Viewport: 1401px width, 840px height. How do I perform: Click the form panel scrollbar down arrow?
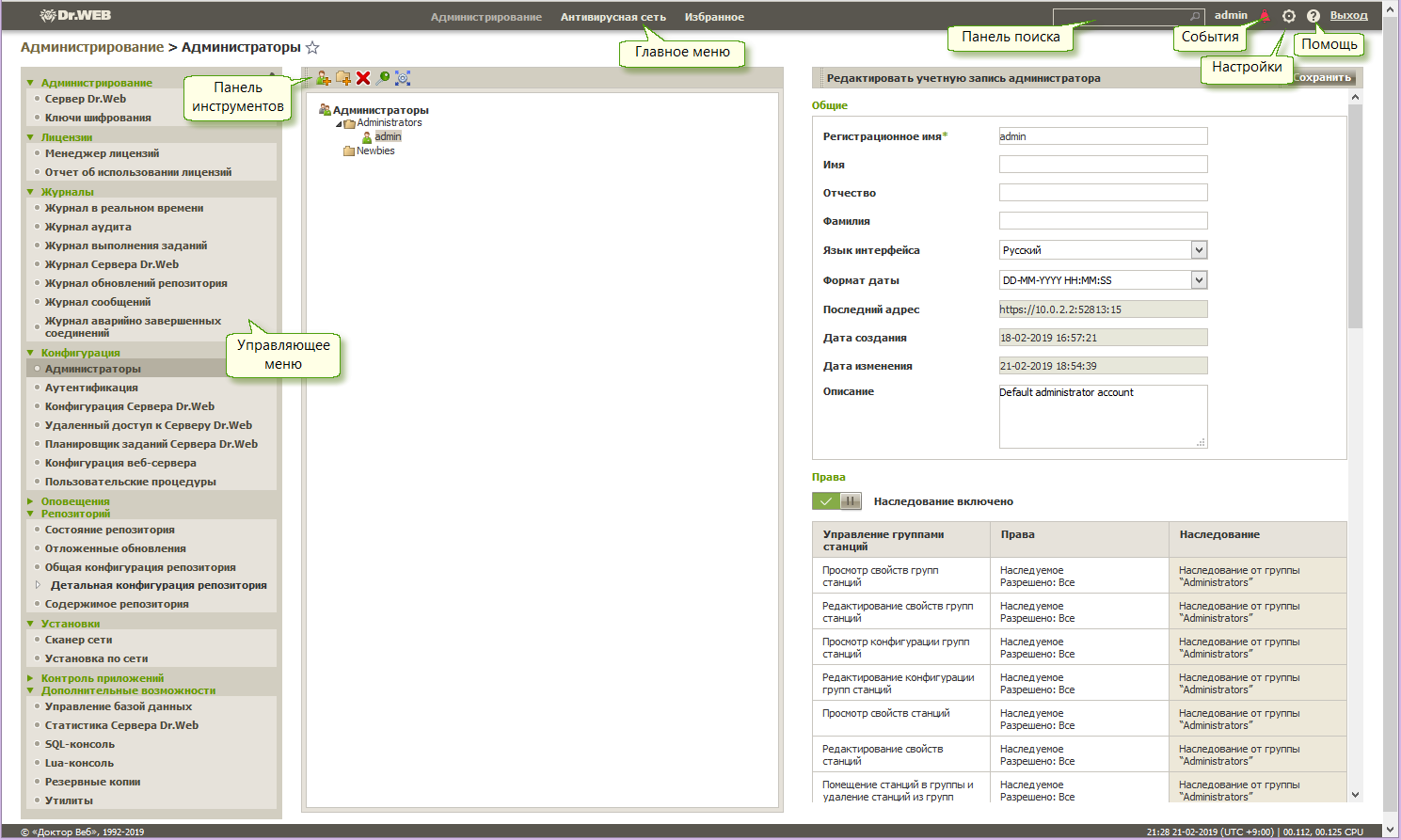pos(1355,795)
